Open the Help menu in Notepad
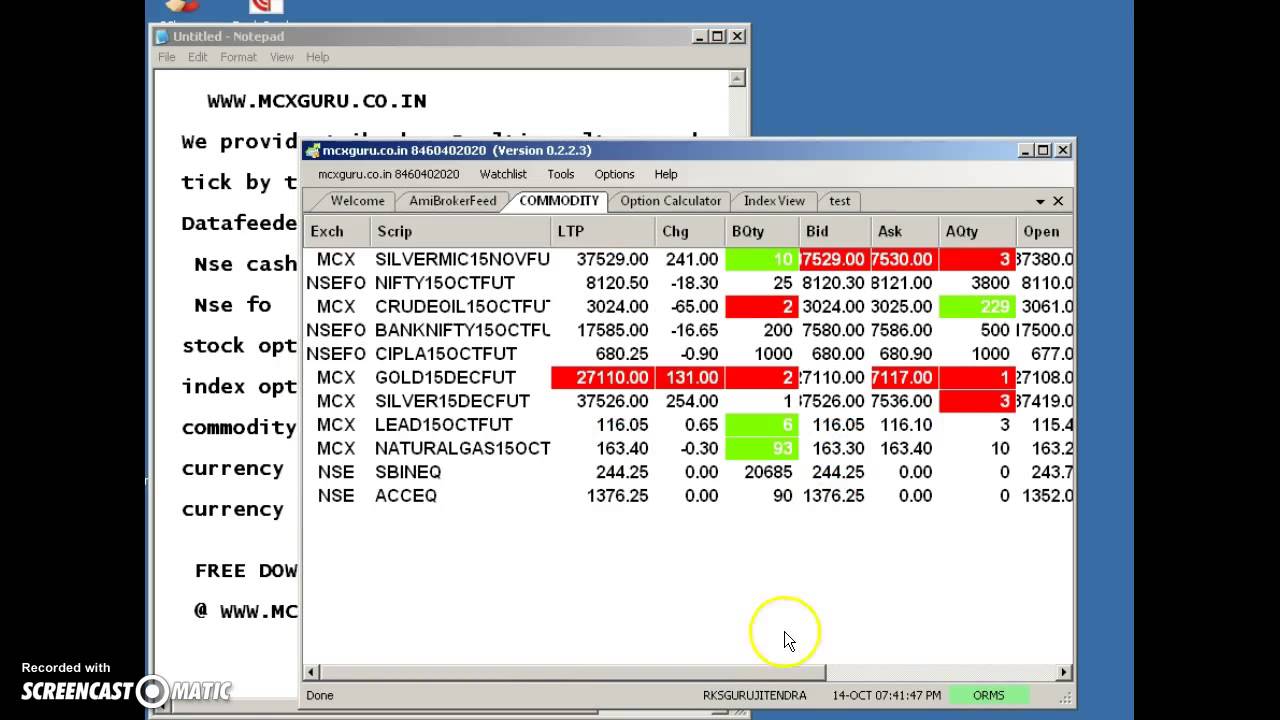Viewport: 1280px width, 720px height. tap(318, 57)
